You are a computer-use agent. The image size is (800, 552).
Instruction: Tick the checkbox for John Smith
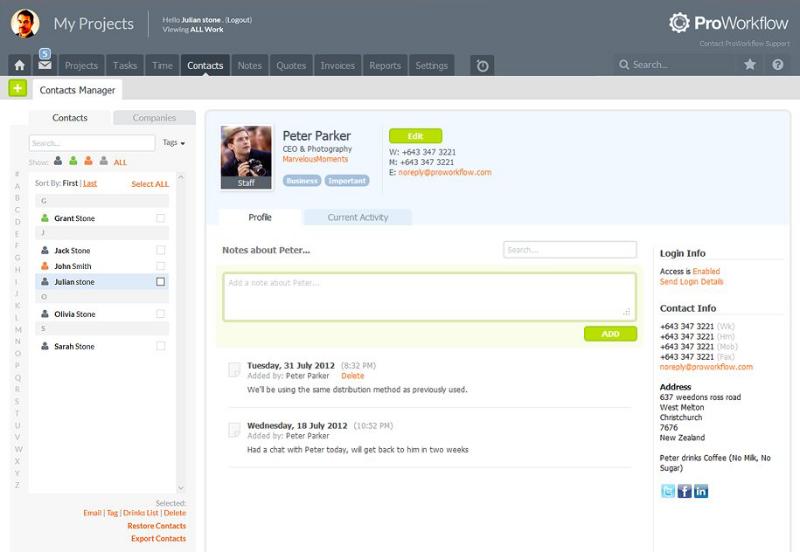coord(161,266)
